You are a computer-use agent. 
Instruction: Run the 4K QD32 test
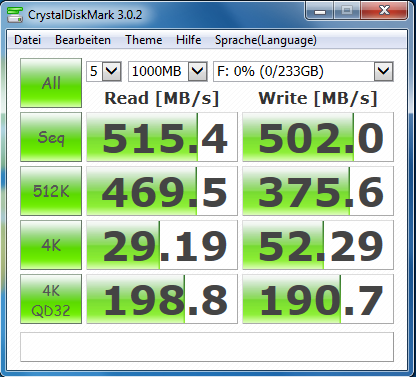pos(51,299)
